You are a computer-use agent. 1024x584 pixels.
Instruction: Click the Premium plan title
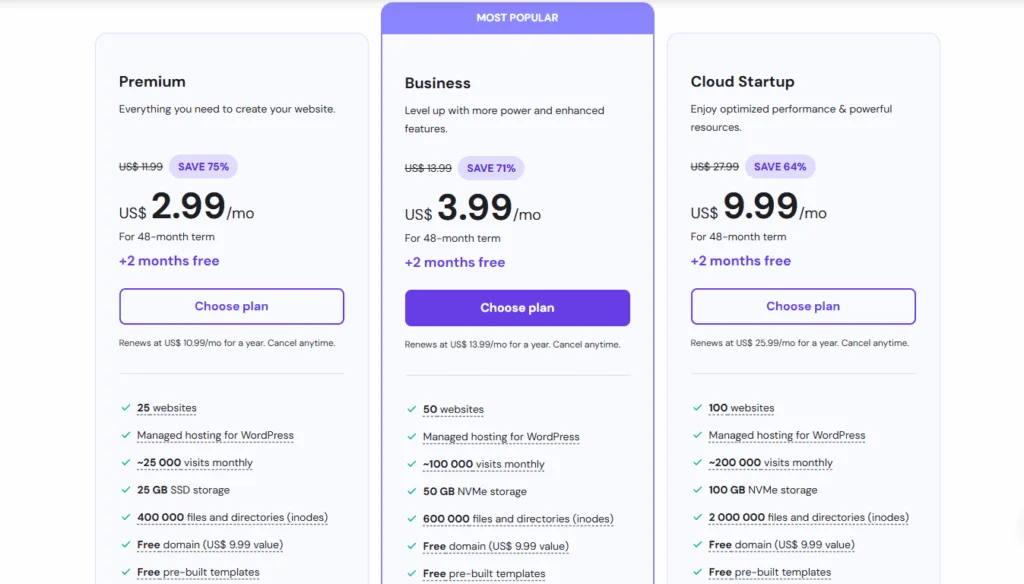[152, 82]
